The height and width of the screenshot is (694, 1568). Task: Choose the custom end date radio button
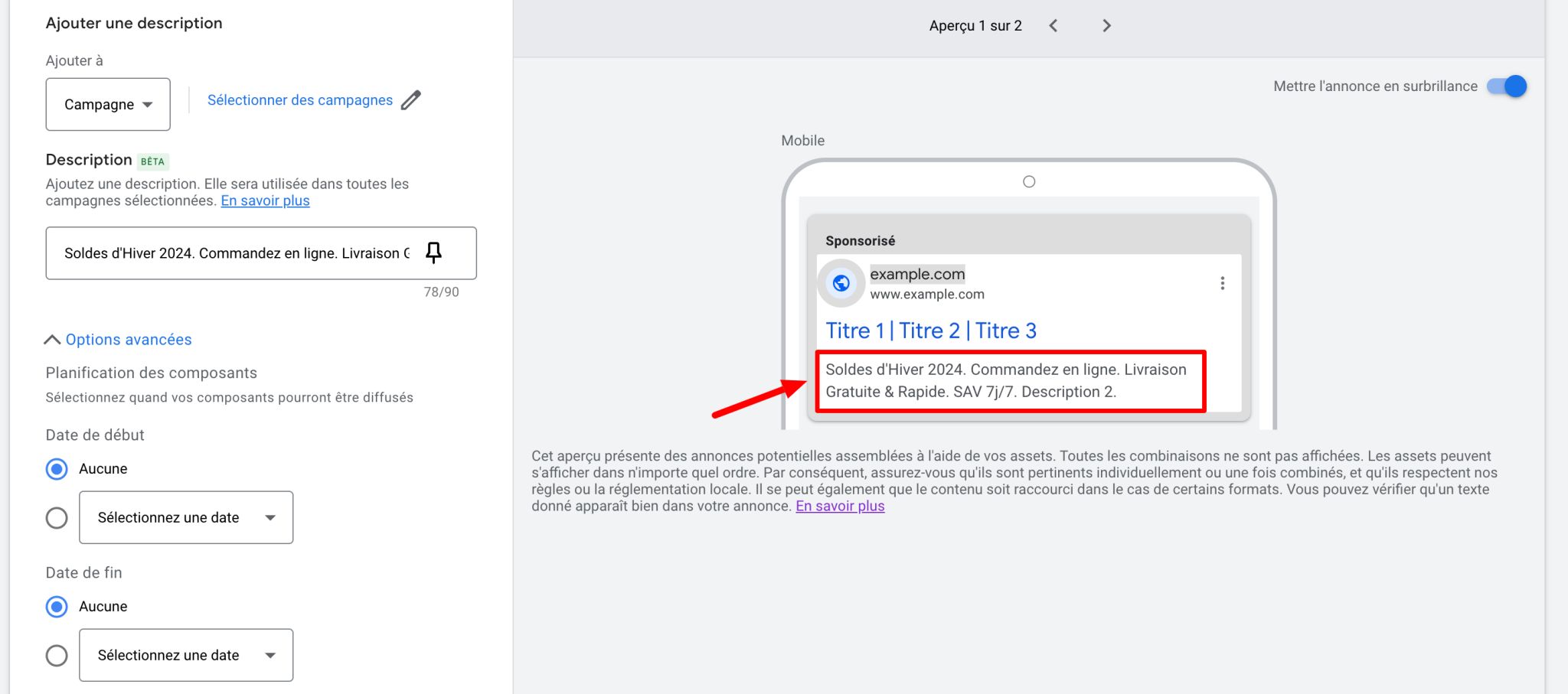57,656
